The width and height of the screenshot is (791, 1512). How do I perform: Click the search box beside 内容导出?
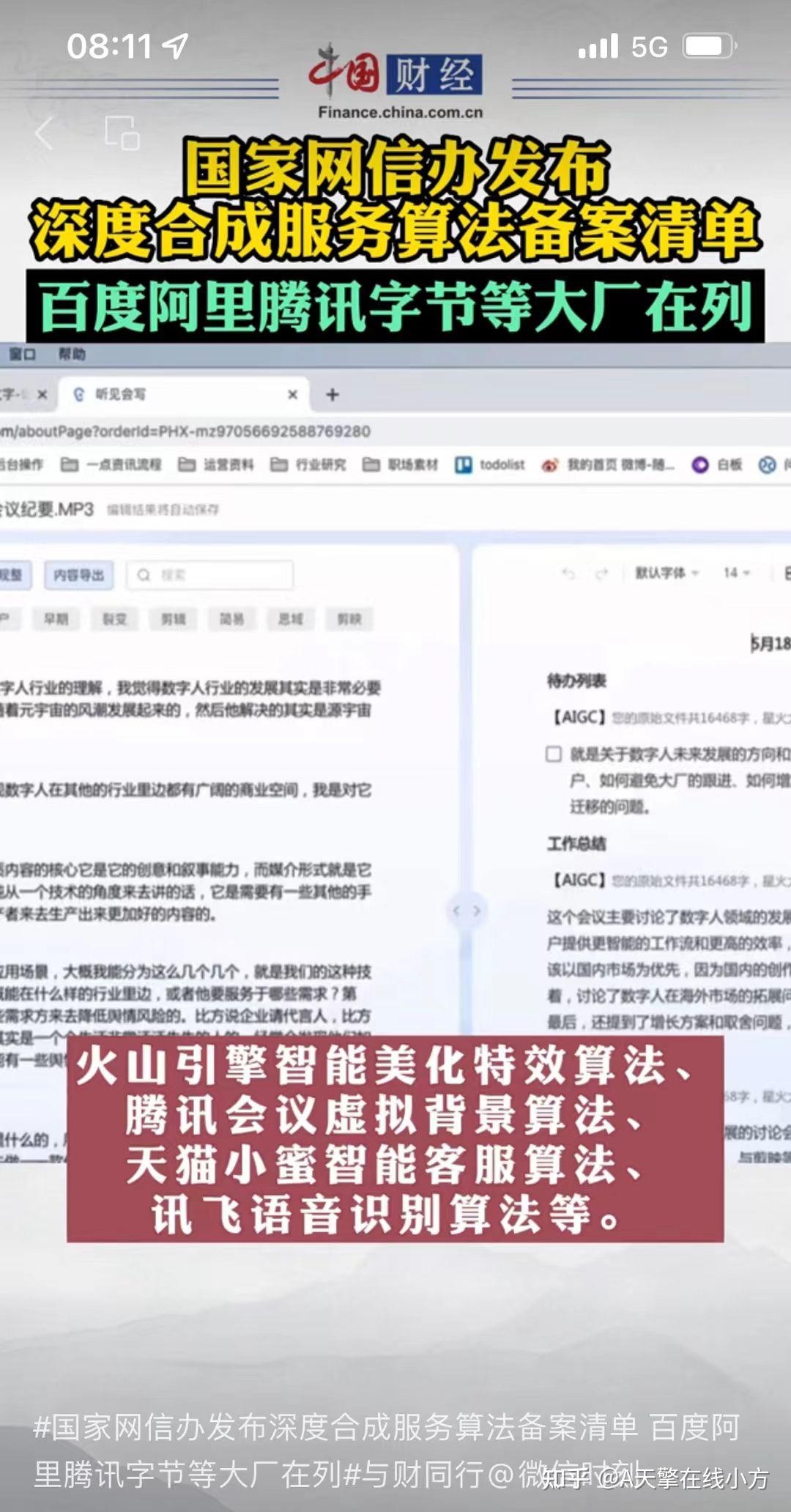tap(210, 575)
